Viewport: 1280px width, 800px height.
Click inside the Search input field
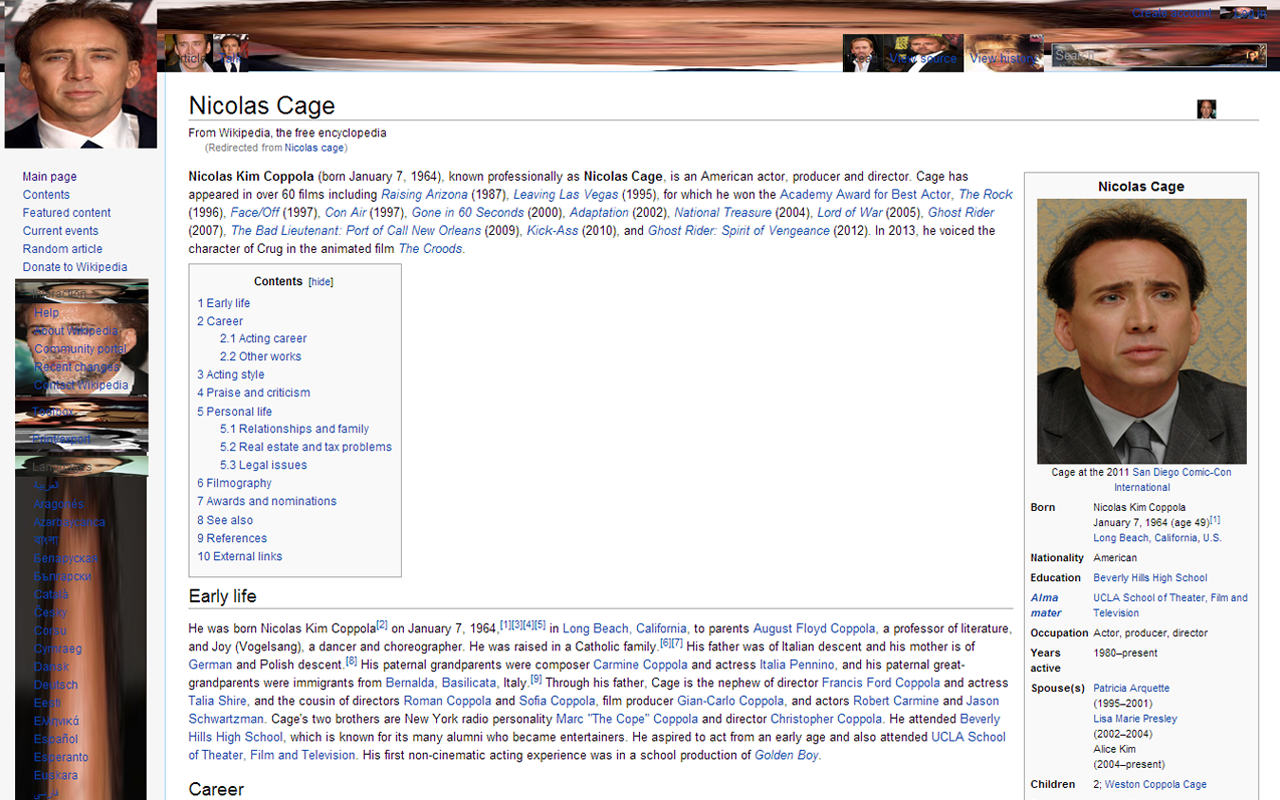coord(1140,56)
